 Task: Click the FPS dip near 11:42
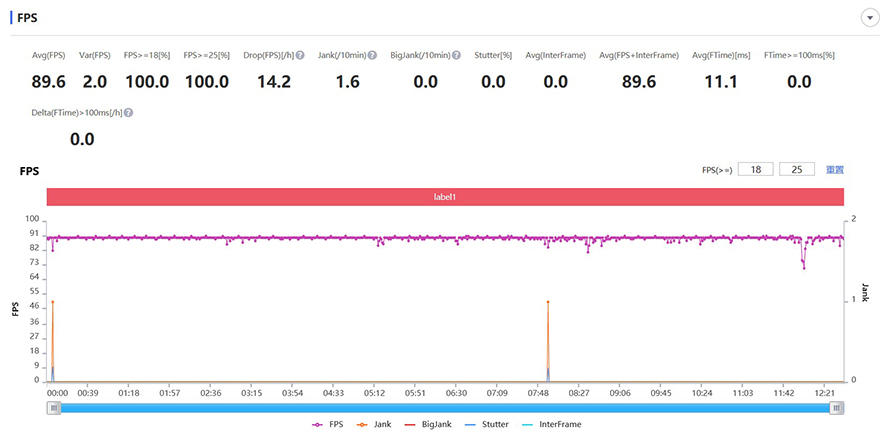pos(803,267)
